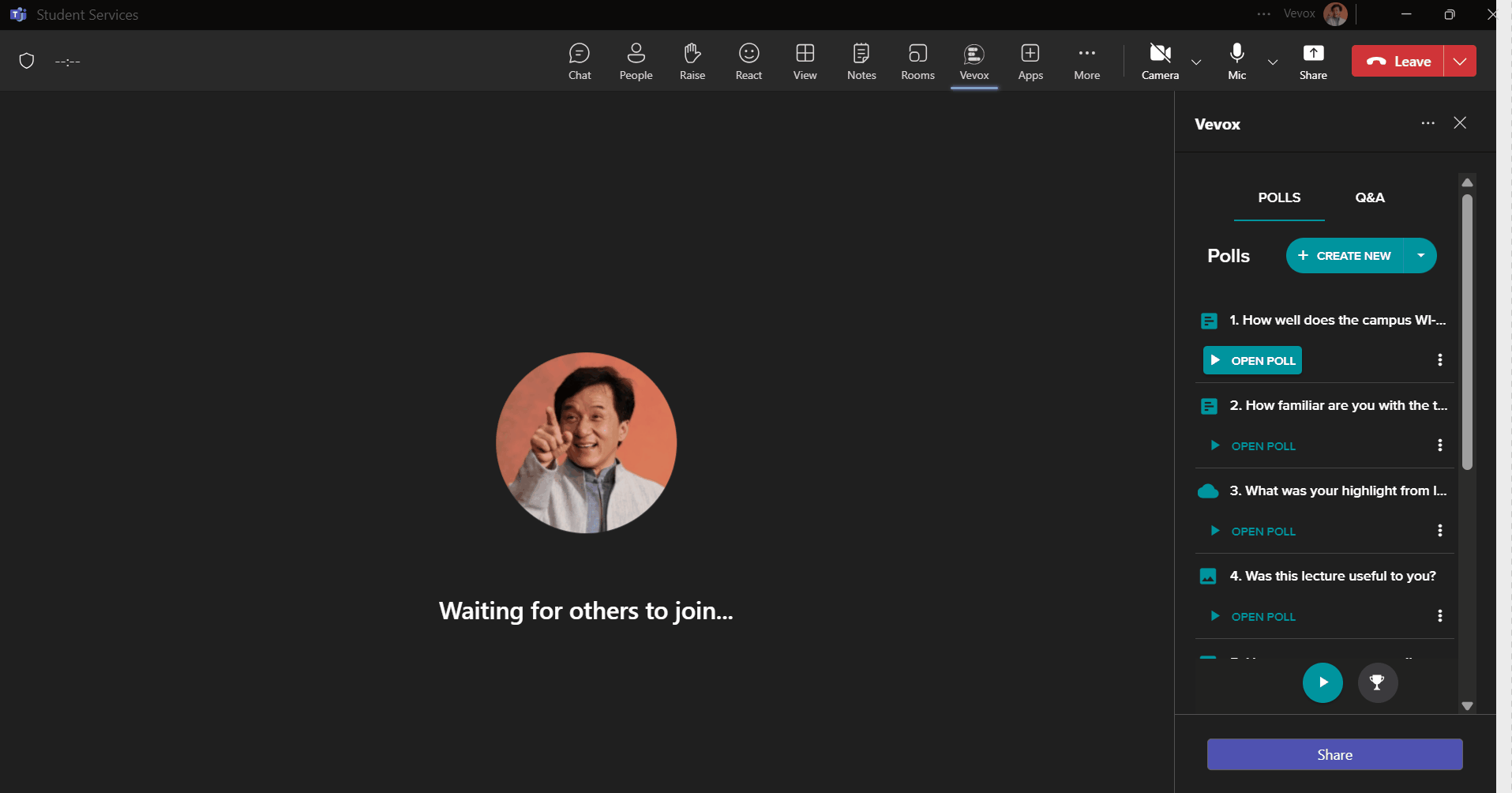Switch to the Q&A tab
Image resolution: width=1512 pixels, height=793 pixels.
[x=1369, y=197]
